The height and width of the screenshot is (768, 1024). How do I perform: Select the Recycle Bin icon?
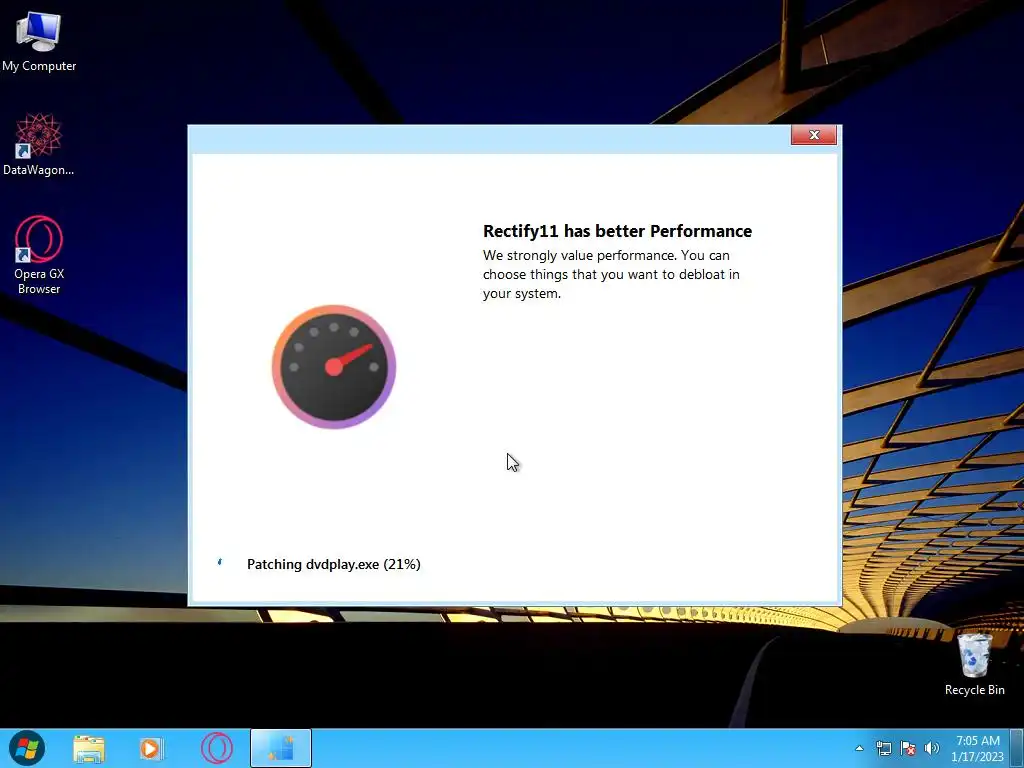[974, 664]
